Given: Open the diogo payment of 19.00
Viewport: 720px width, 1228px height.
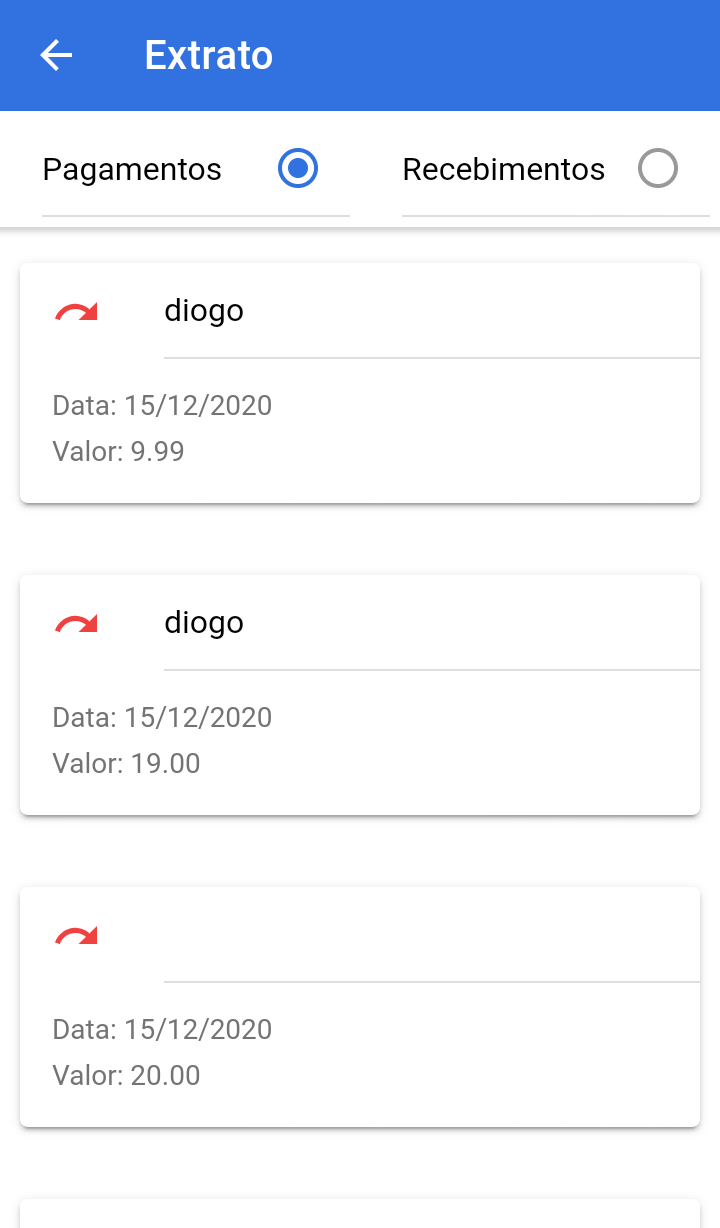Looking at the screenshot, I should pyautogui.click(x=204, y=623).
